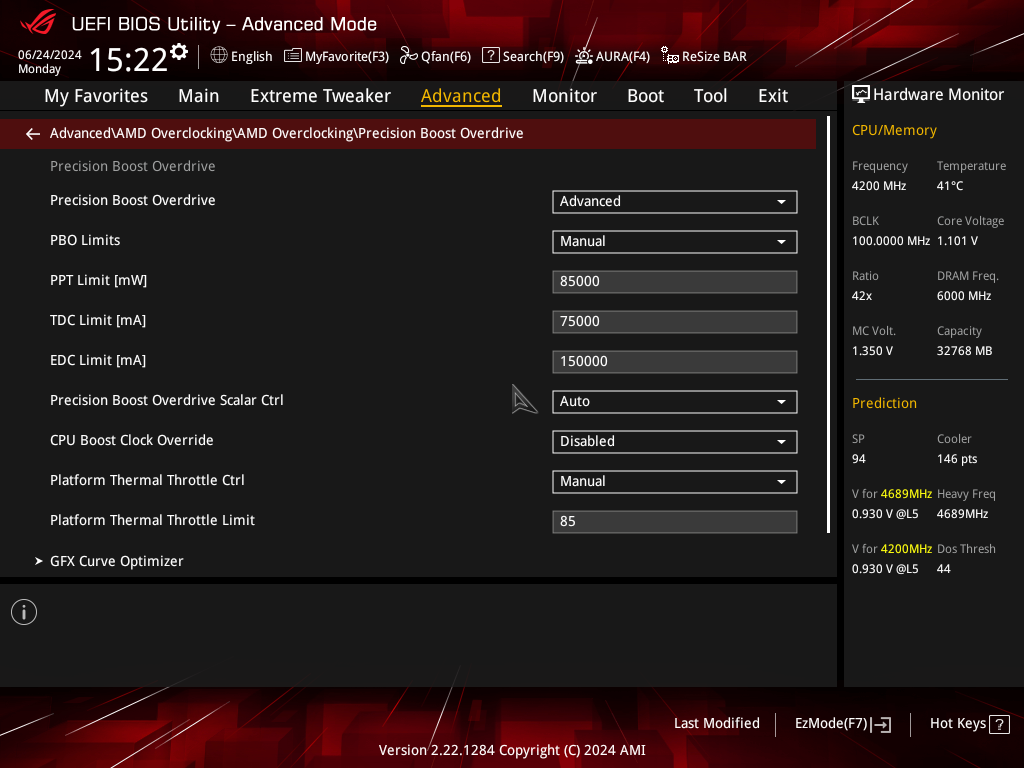This screenshot has width=1024, height=768.
Task: Click the TDC Limit value field 75000
Action: click(x=675, y=321)
